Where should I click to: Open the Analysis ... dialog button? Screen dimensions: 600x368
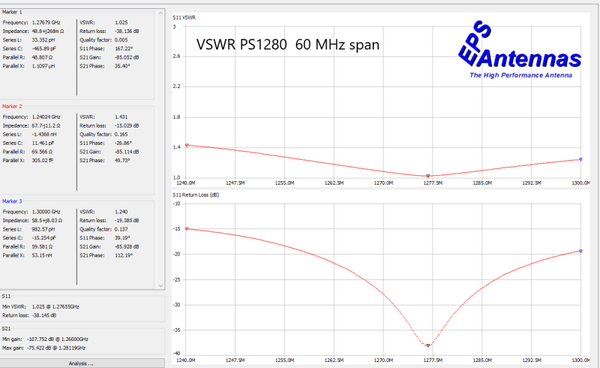[82, 363]
